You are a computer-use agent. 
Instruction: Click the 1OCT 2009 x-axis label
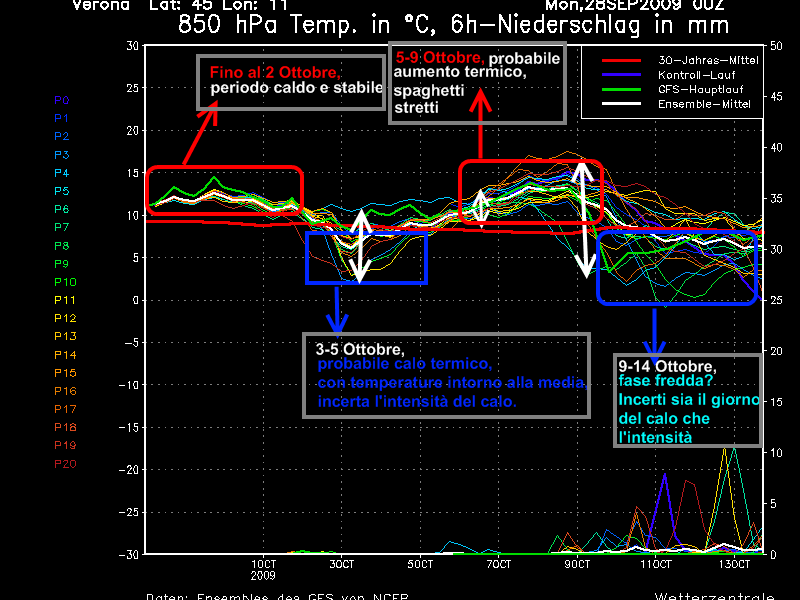(x=263, y=570)
